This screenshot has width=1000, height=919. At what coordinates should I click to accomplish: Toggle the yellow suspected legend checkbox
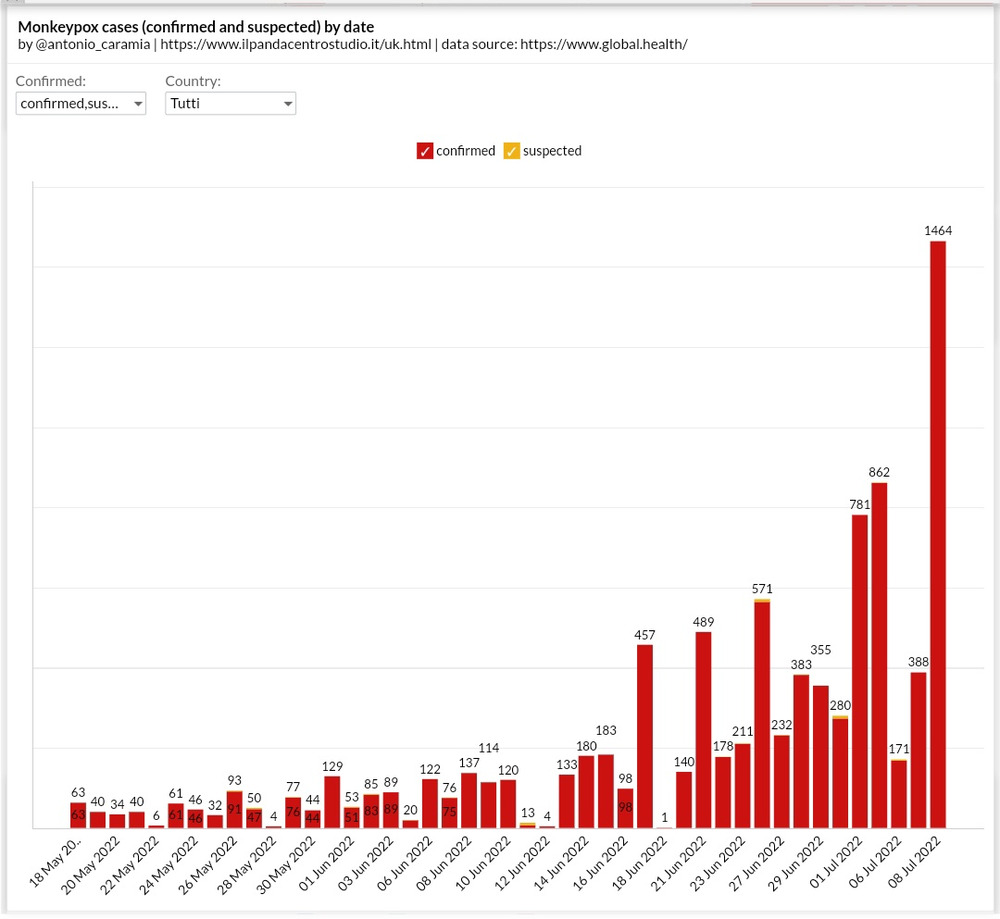click(x=511, y=151)
